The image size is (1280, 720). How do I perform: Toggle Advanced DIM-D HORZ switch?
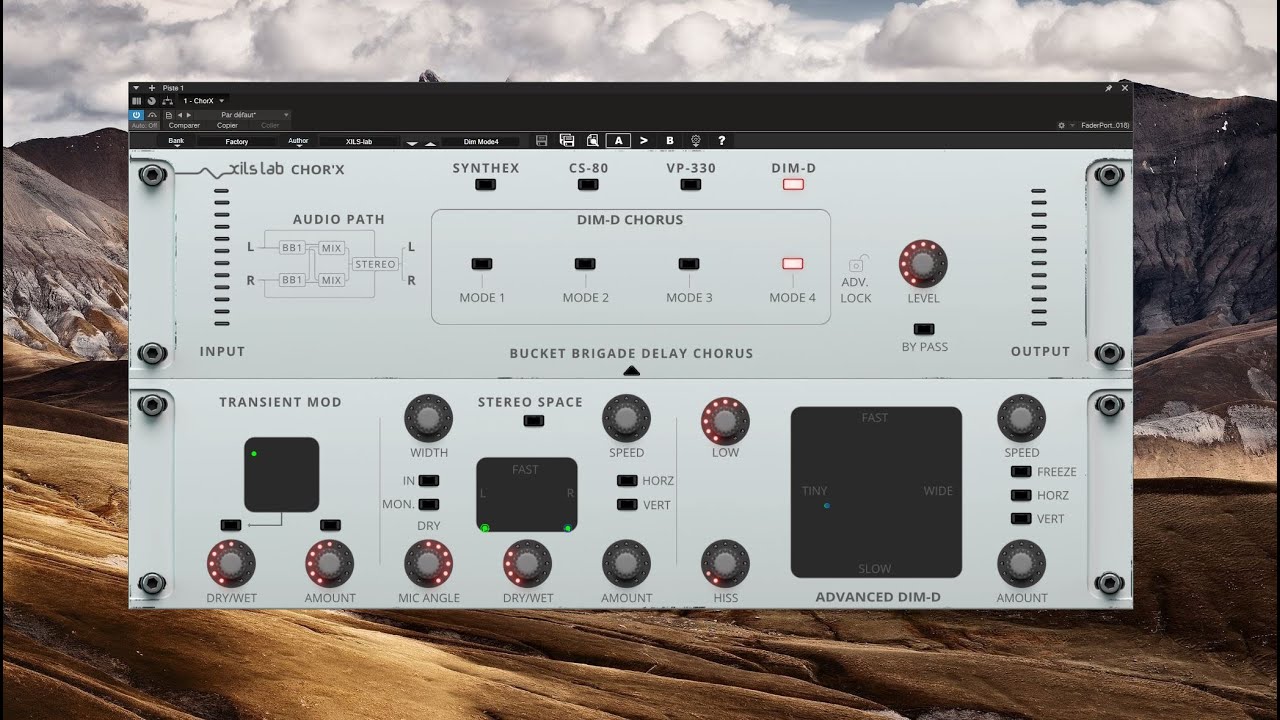(1021, 495)
